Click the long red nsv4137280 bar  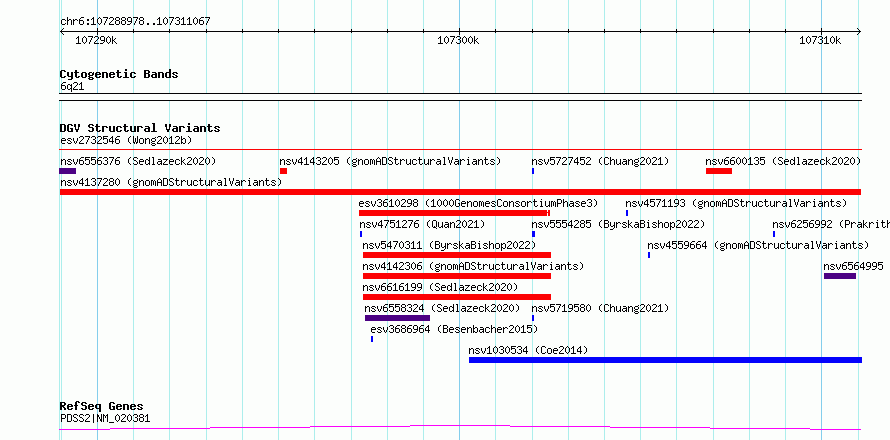pyautogui.click(x=460, y=192)
